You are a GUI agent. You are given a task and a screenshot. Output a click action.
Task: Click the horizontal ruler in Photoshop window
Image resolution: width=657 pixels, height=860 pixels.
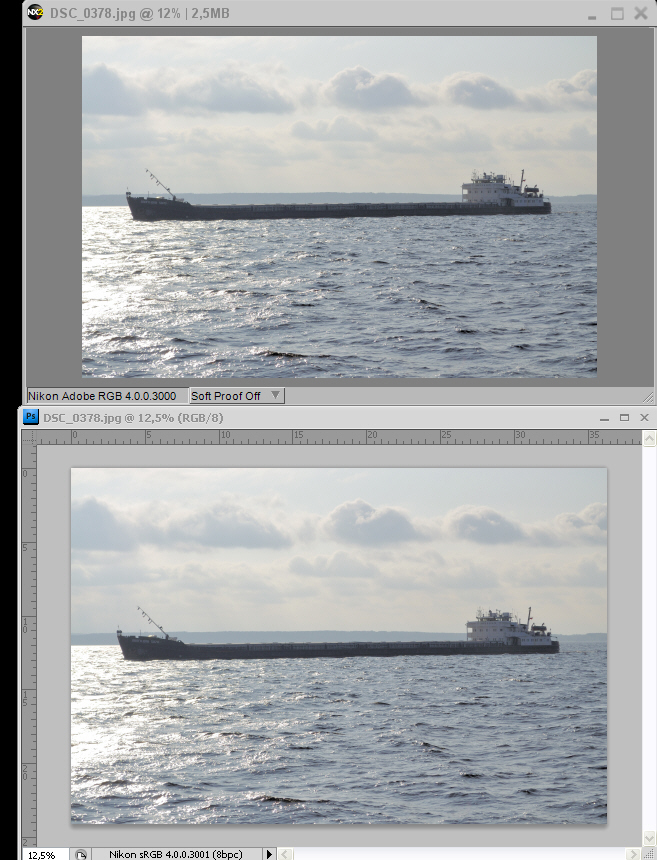pyautogui.click(x=339, y=437)
